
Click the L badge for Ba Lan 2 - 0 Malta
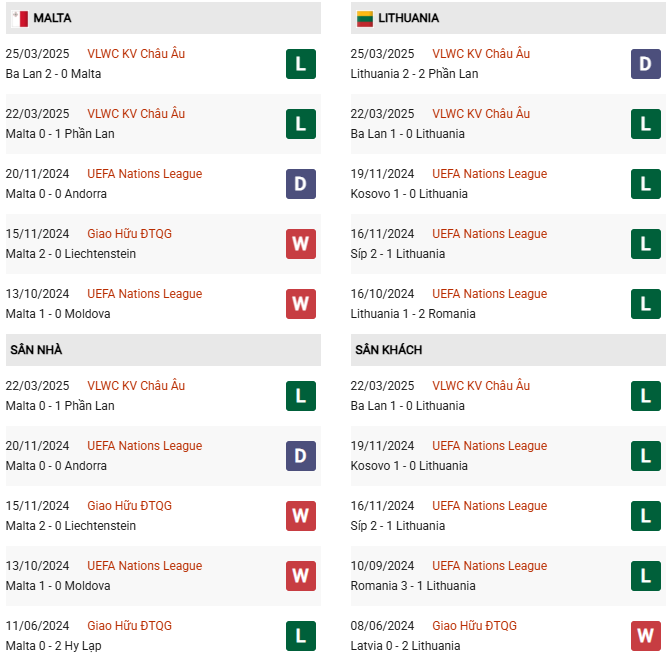301,64
